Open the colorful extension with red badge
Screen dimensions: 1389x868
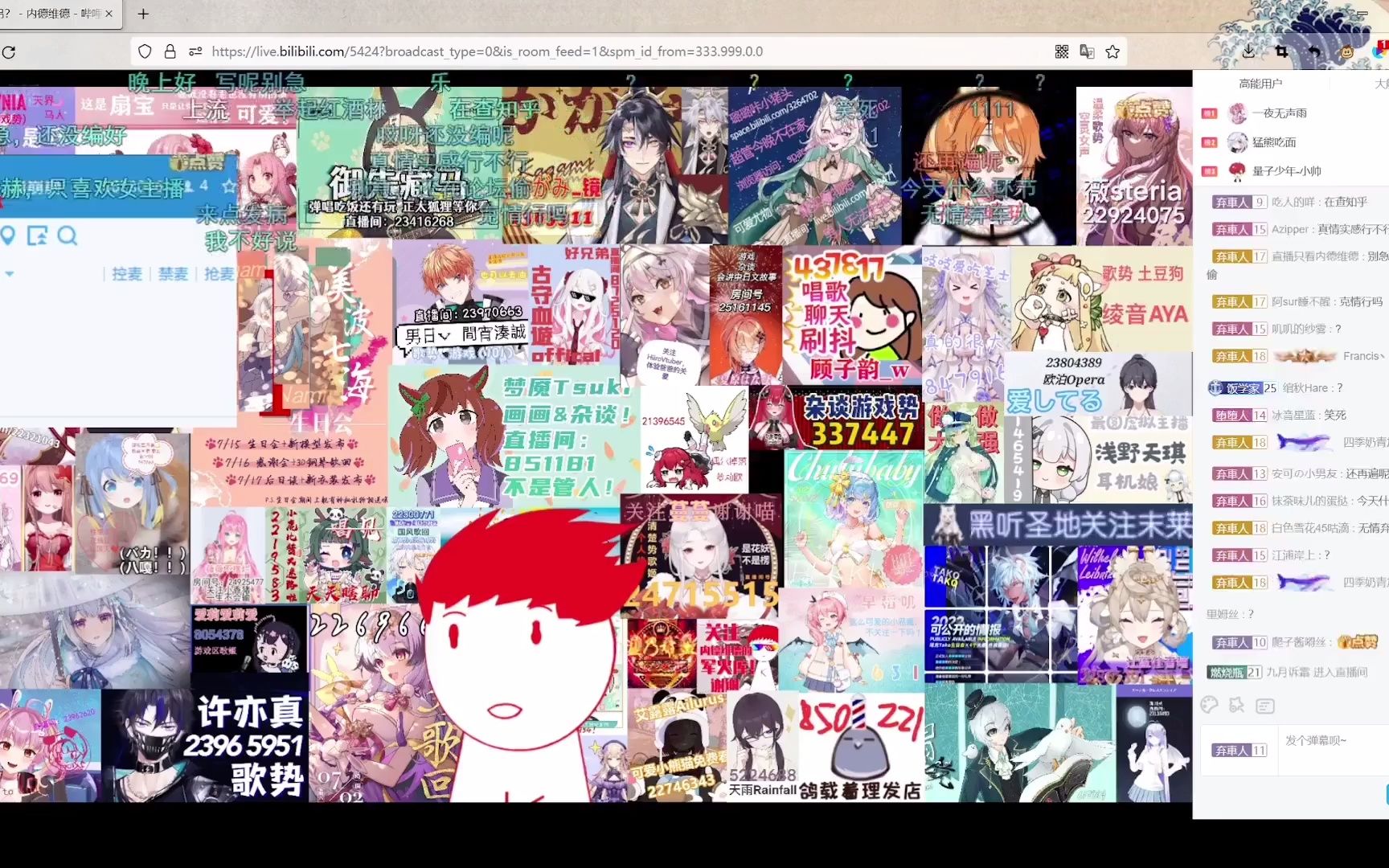[1380, 50]
